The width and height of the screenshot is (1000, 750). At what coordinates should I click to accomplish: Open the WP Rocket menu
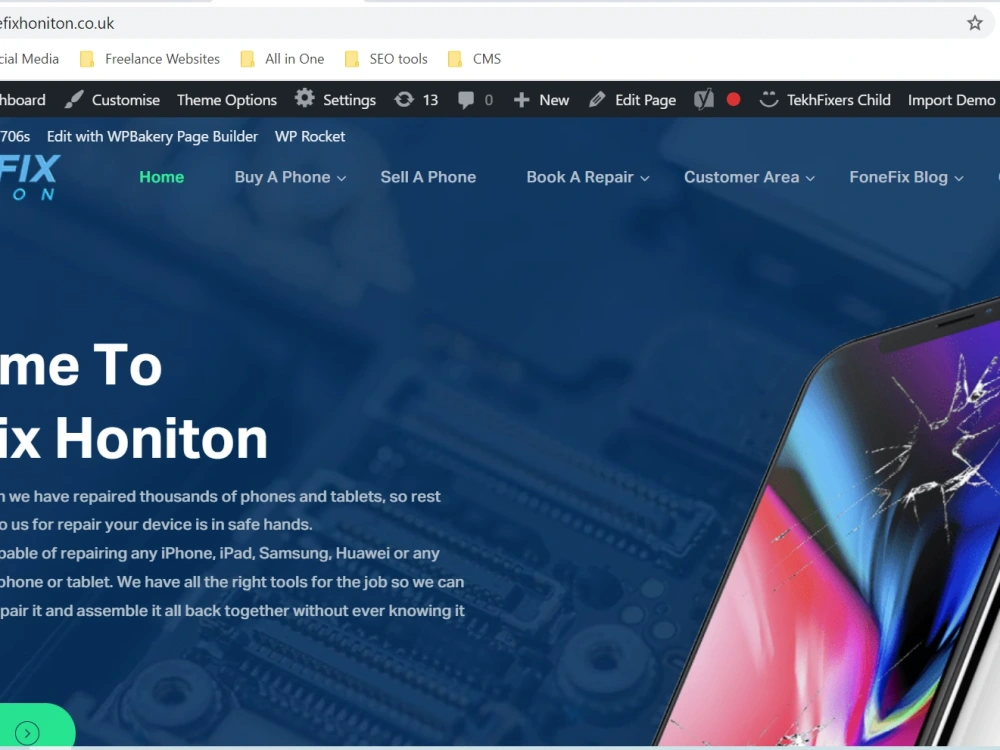coord(310,136)
